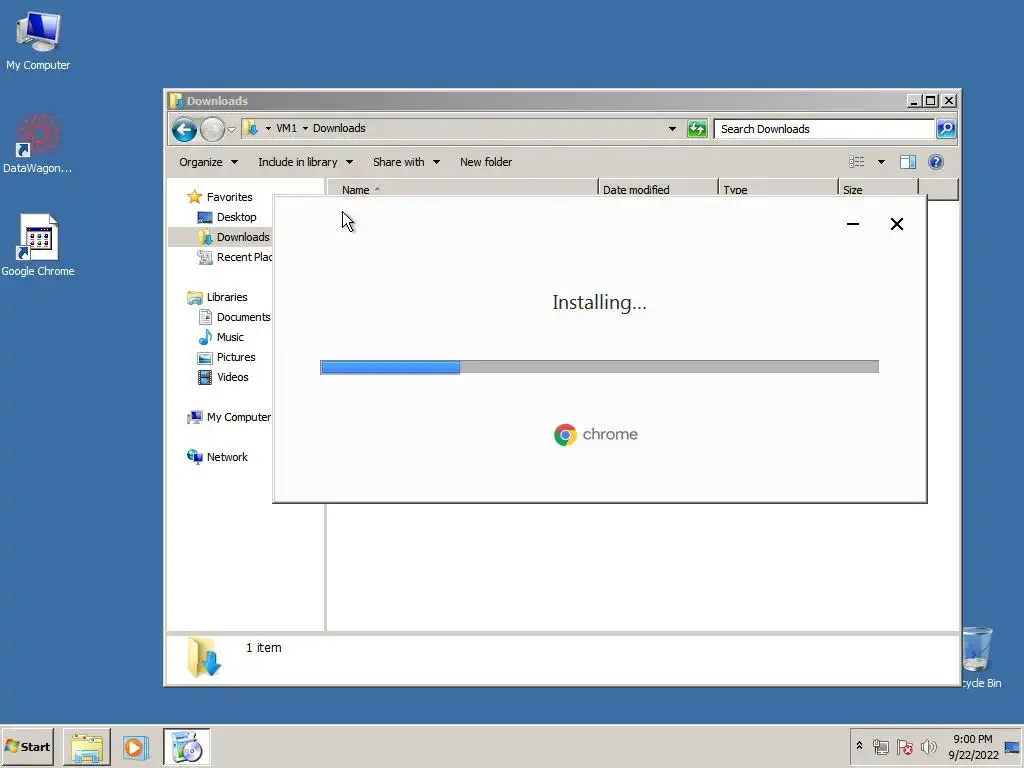Screen dimensions: 1024x768
Task: Click the search magnifier button
Action: coord(946,129)
